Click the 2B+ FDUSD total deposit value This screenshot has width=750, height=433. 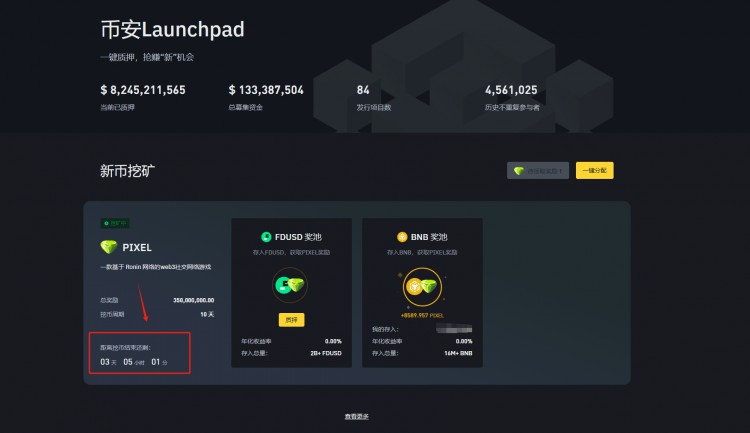pos(326,353)
